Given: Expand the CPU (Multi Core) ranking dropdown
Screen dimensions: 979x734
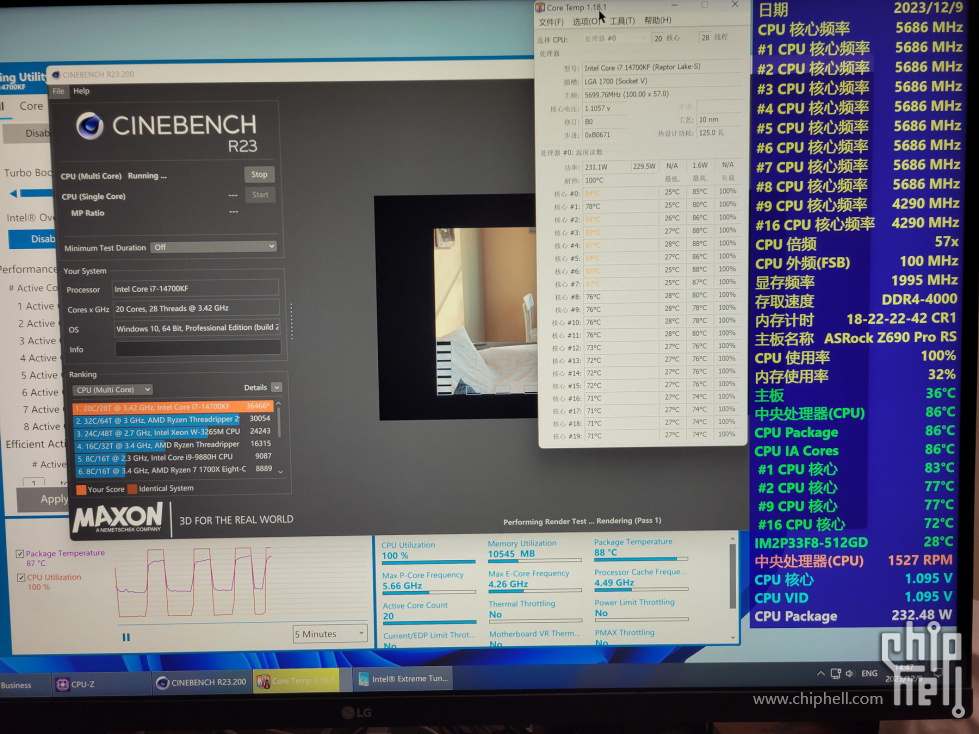Looking at the screenshot, I should pos(112,389).
